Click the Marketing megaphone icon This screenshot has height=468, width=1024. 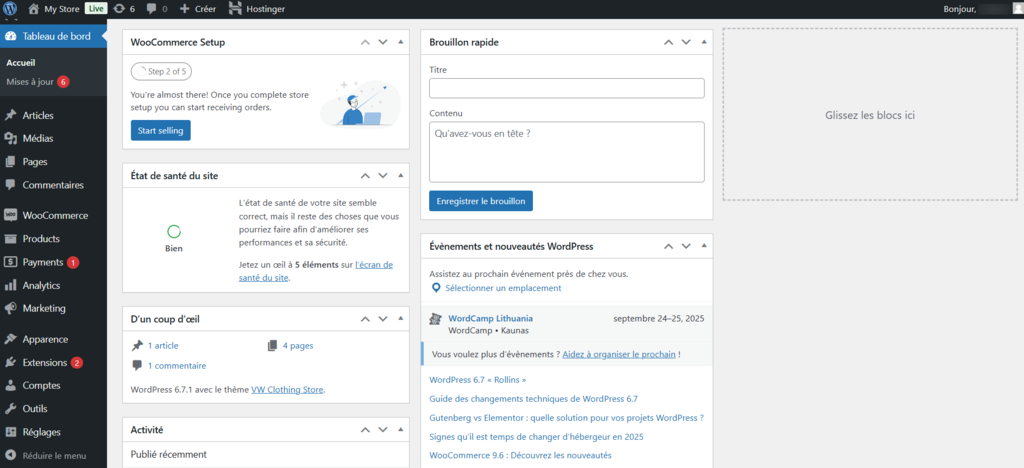(10, 308)
